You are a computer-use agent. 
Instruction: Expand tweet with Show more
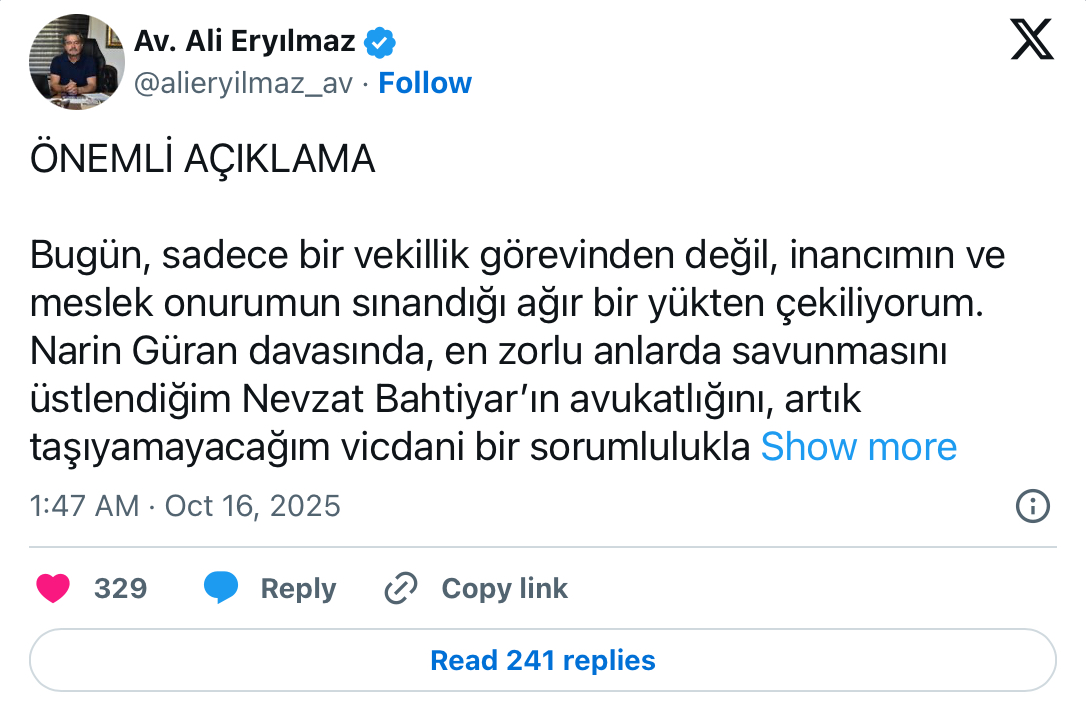pyautogui.click(x=858, y=447)
